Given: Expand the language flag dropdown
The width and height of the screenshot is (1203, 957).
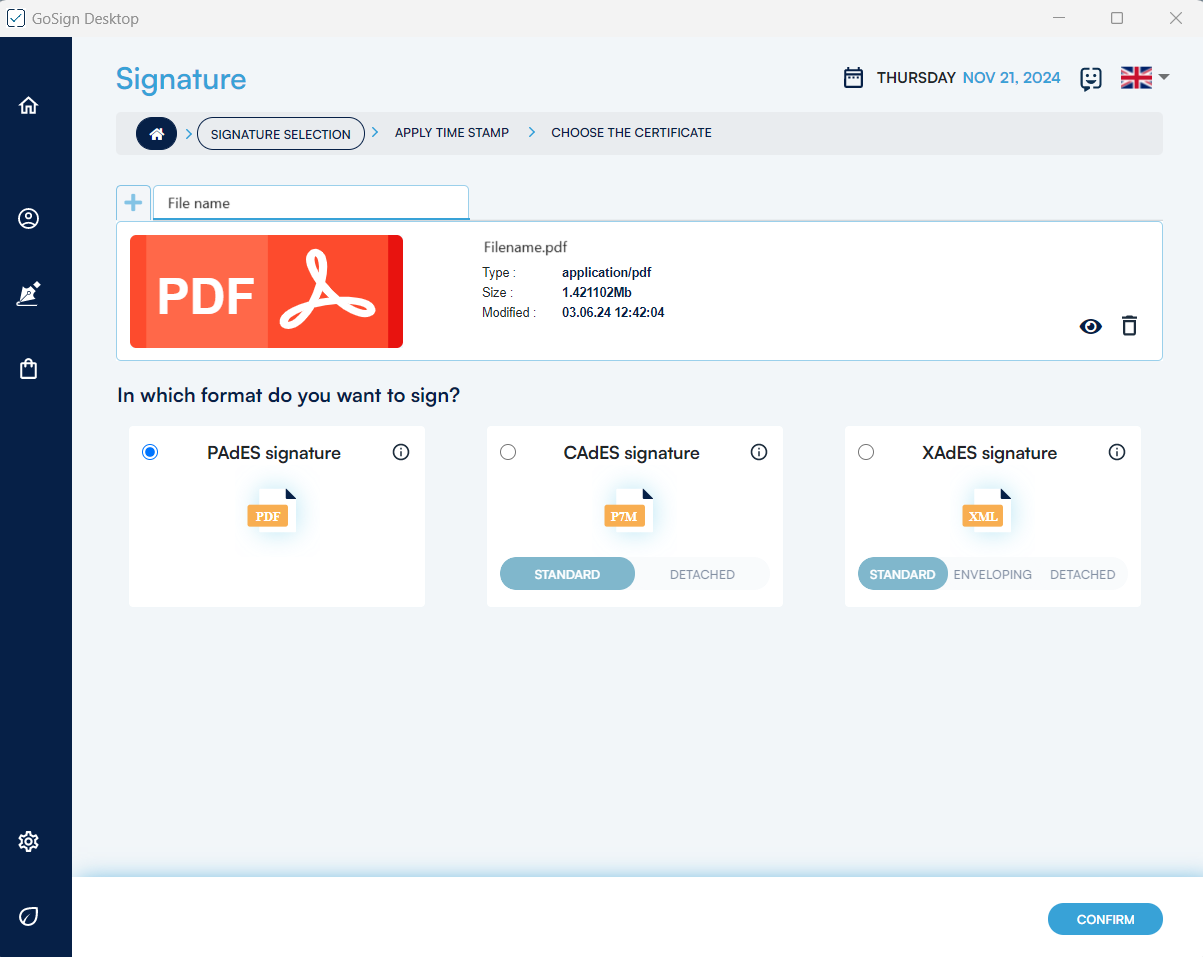Looking at the screenshot, I should point(1145,78).
